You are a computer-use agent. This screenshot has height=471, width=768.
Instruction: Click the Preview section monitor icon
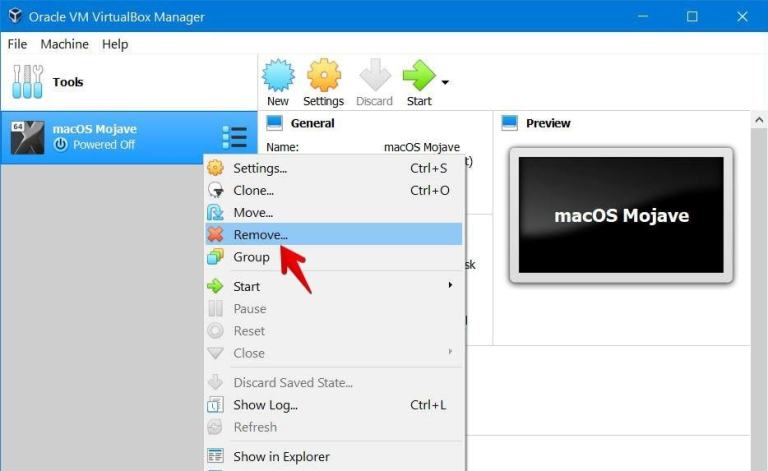pyautogui.click(x=510, y=123)
